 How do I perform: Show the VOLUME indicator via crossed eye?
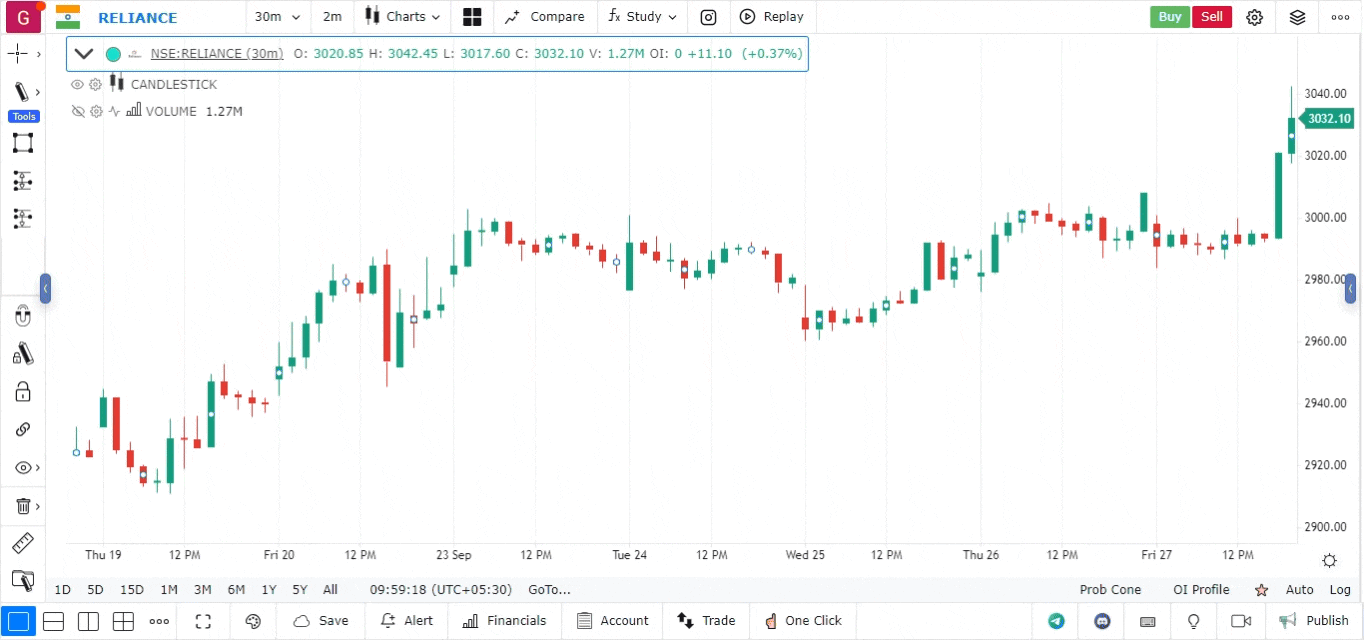tap(77, 112)
